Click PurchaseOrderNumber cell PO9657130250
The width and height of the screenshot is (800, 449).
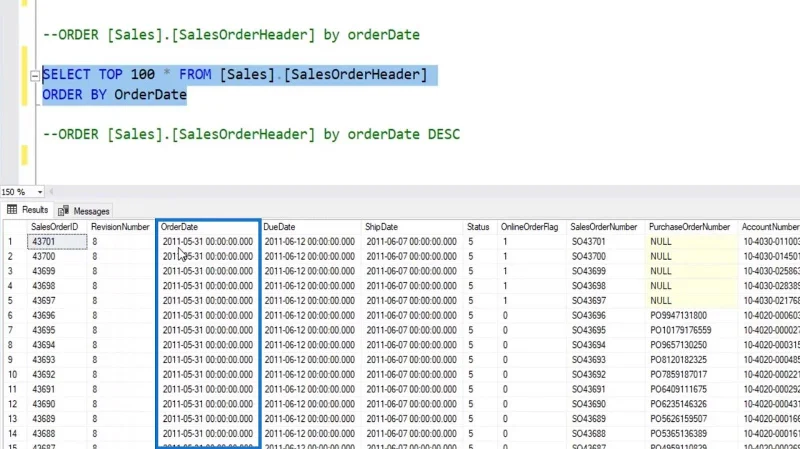(691, 345)
